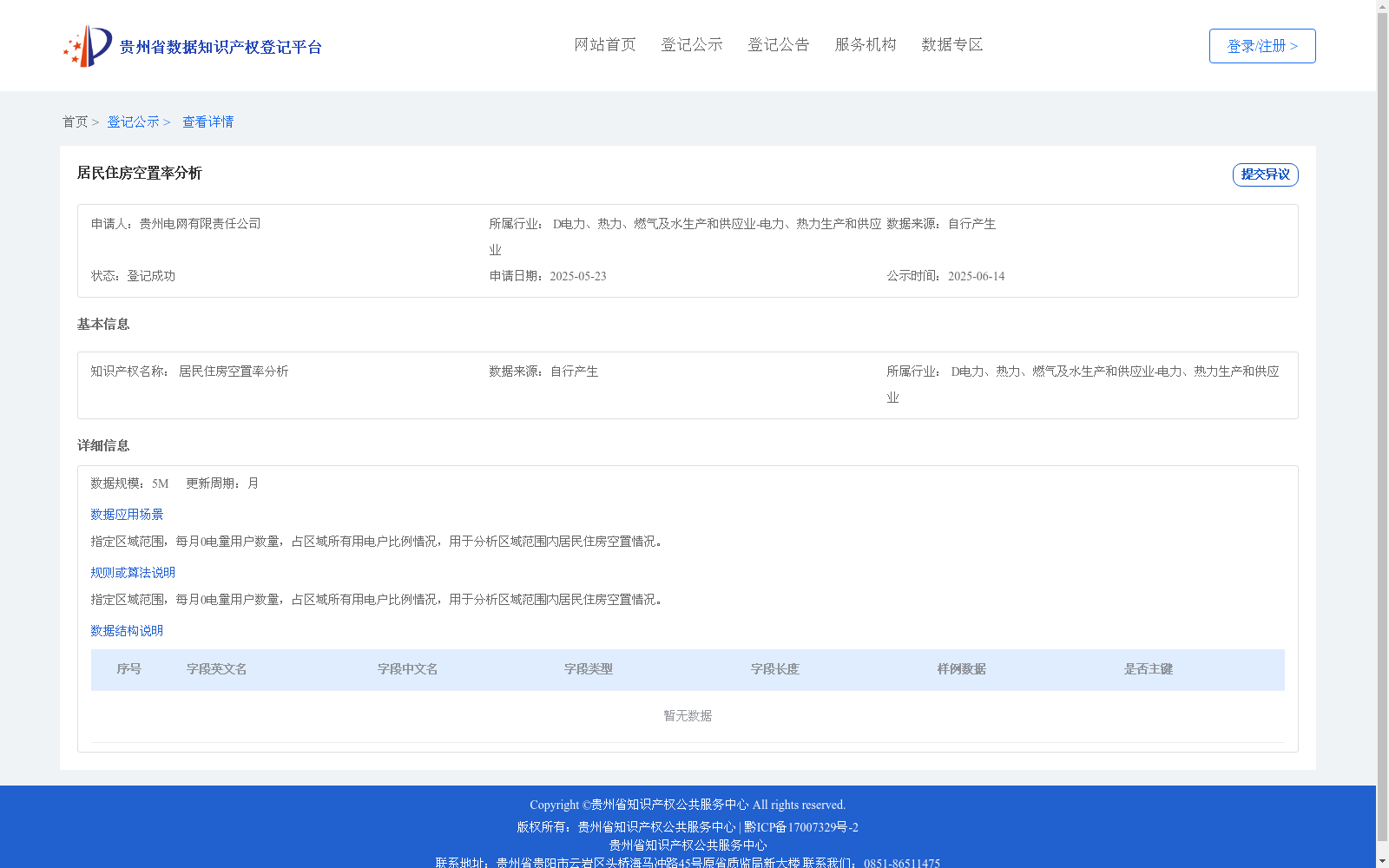The image size is (1389, 868).
Task: Open 数据专区 in the top menu
Action: [x=952, y=44]
